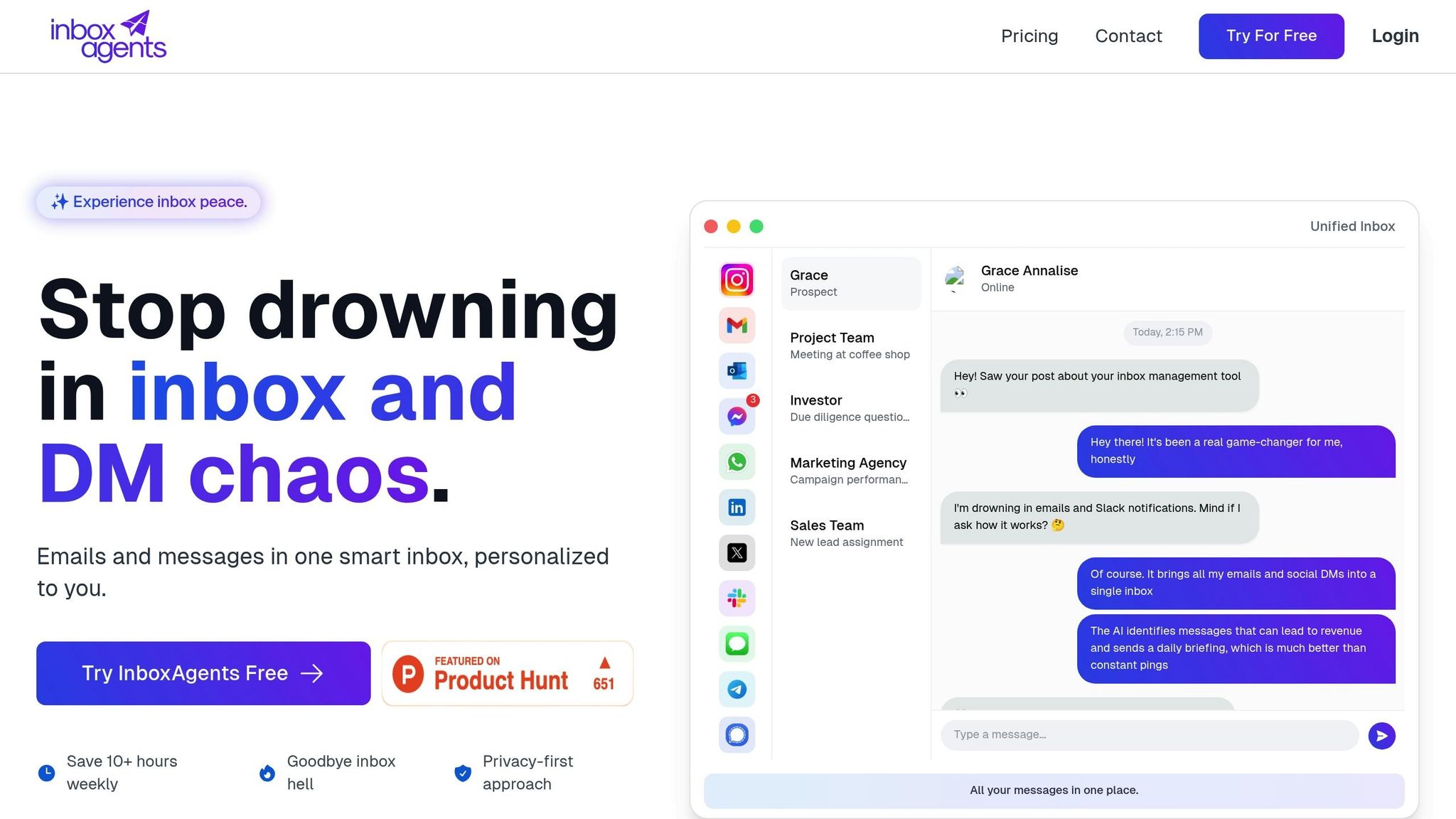1456x819 pixels.
Task: Open the Contact page
Action: 1128,36
